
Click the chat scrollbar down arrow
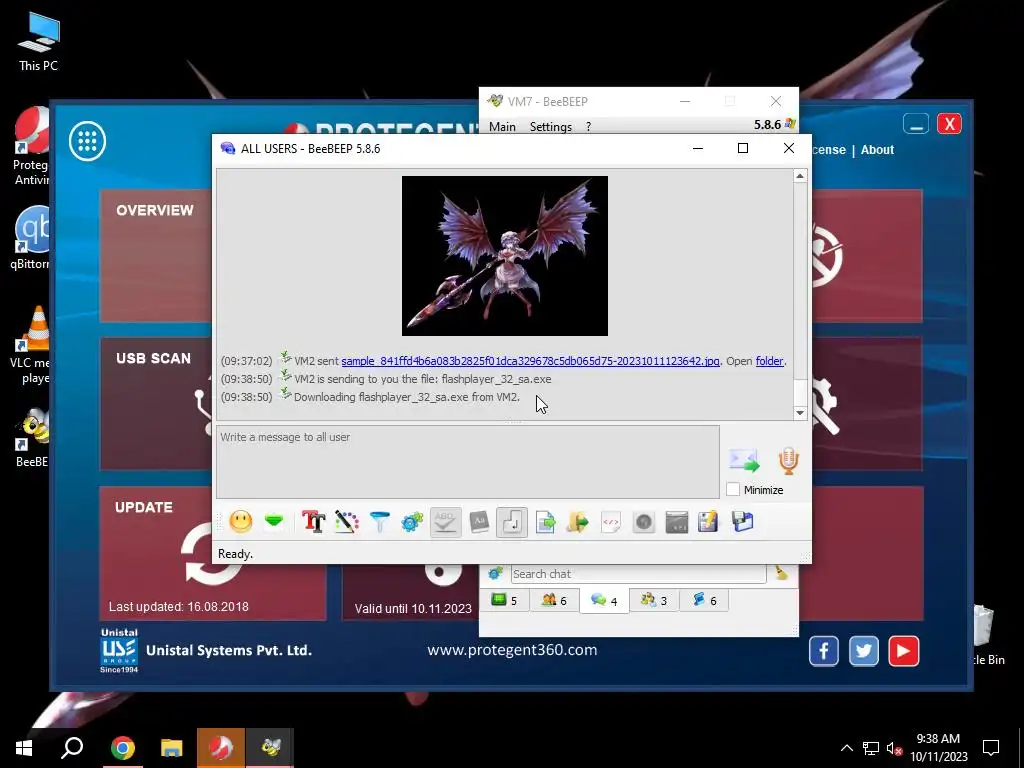pyautogui.click(x=800, y=413)
